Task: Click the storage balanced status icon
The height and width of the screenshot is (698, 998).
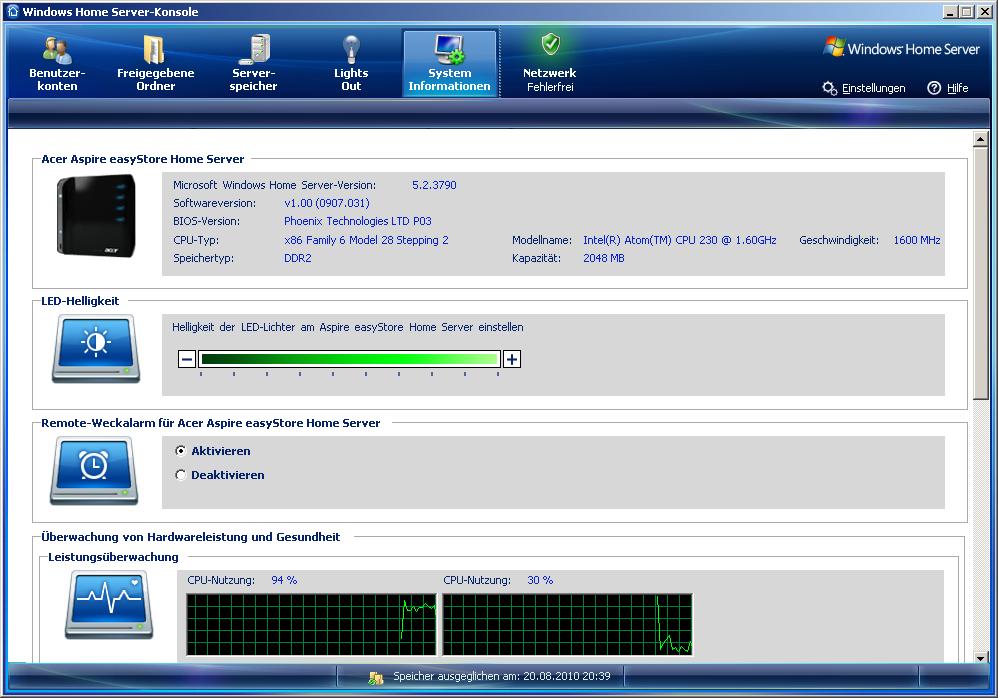Action: click(376, 677)
